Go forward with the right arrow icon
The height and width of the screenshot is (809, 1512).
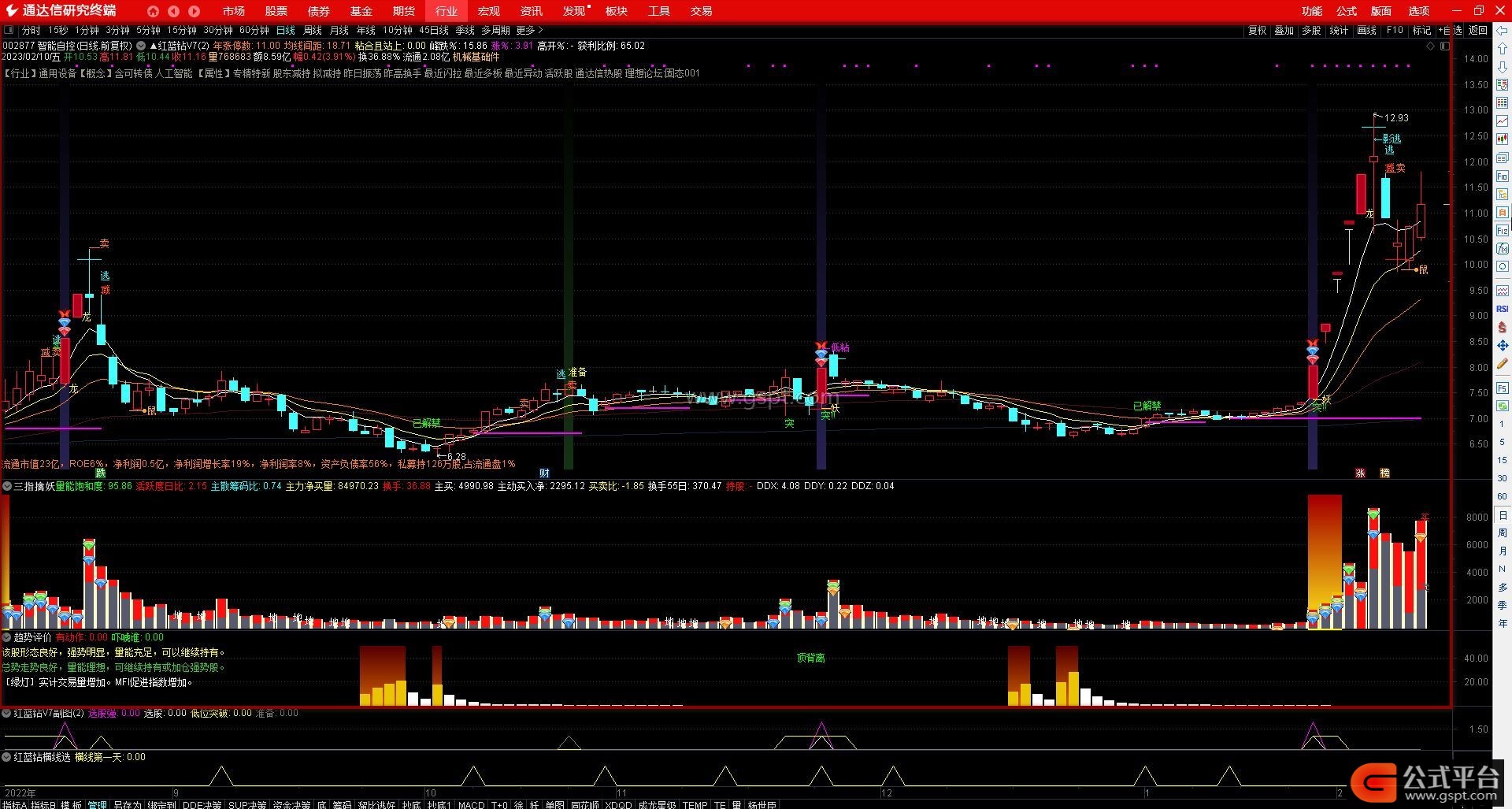click(x=194, y=11)
